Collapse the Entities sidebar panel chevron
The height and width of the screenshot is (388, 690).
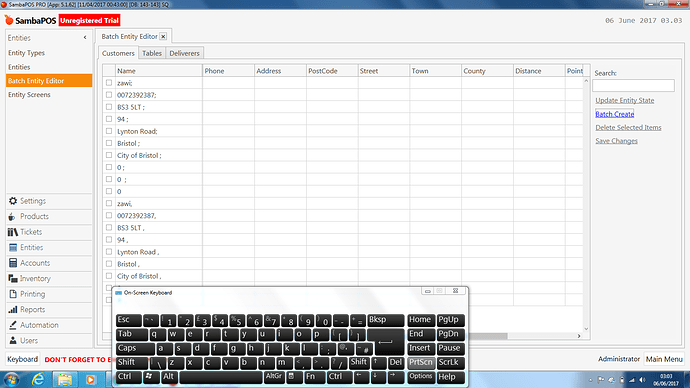[85, 38]
